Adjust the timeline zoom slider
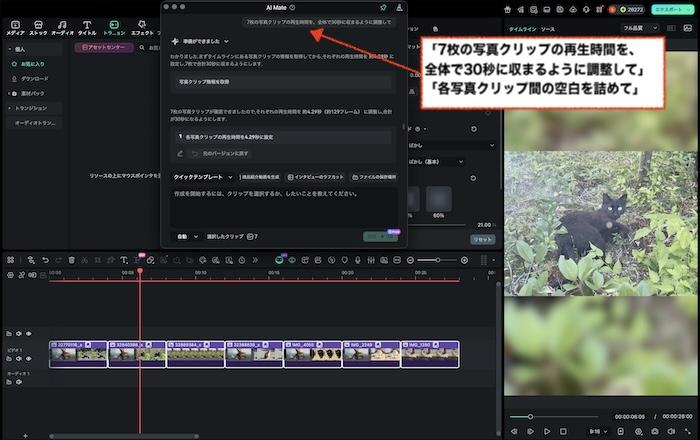The image size is (700, 440). pyautogui.click(x=437, y=260)
